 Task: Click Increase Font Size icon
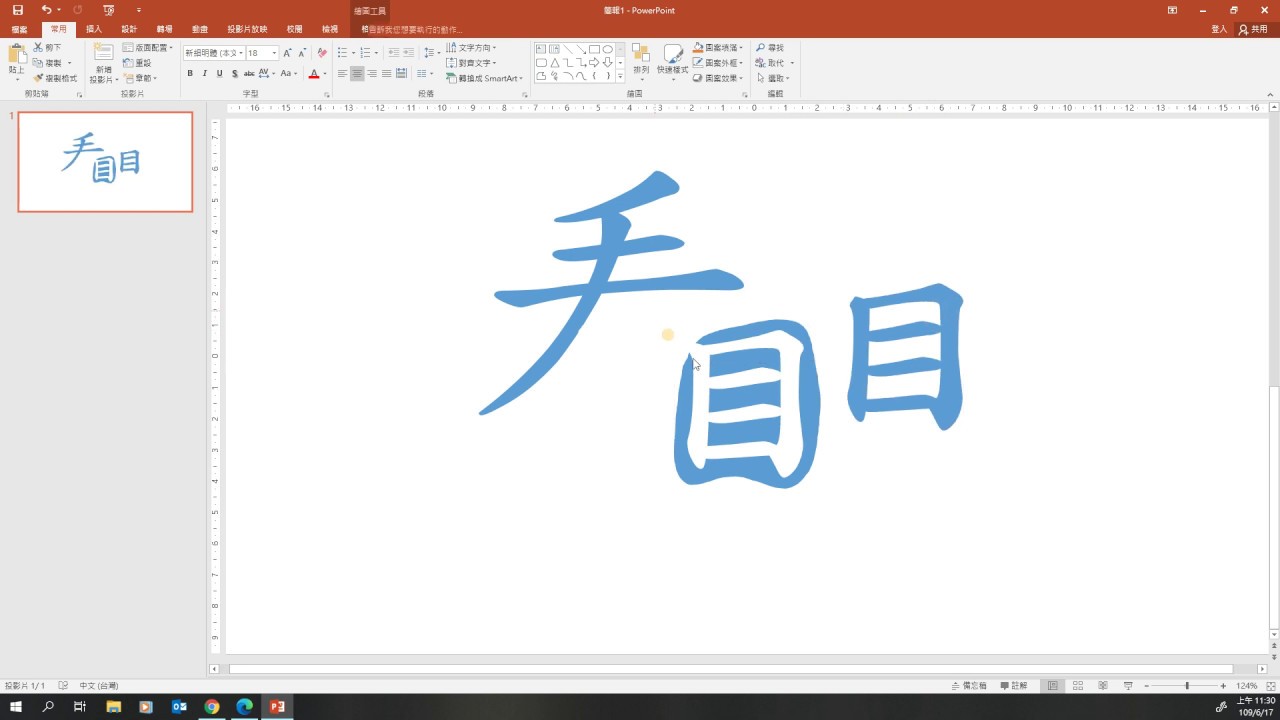coord(288,52)
